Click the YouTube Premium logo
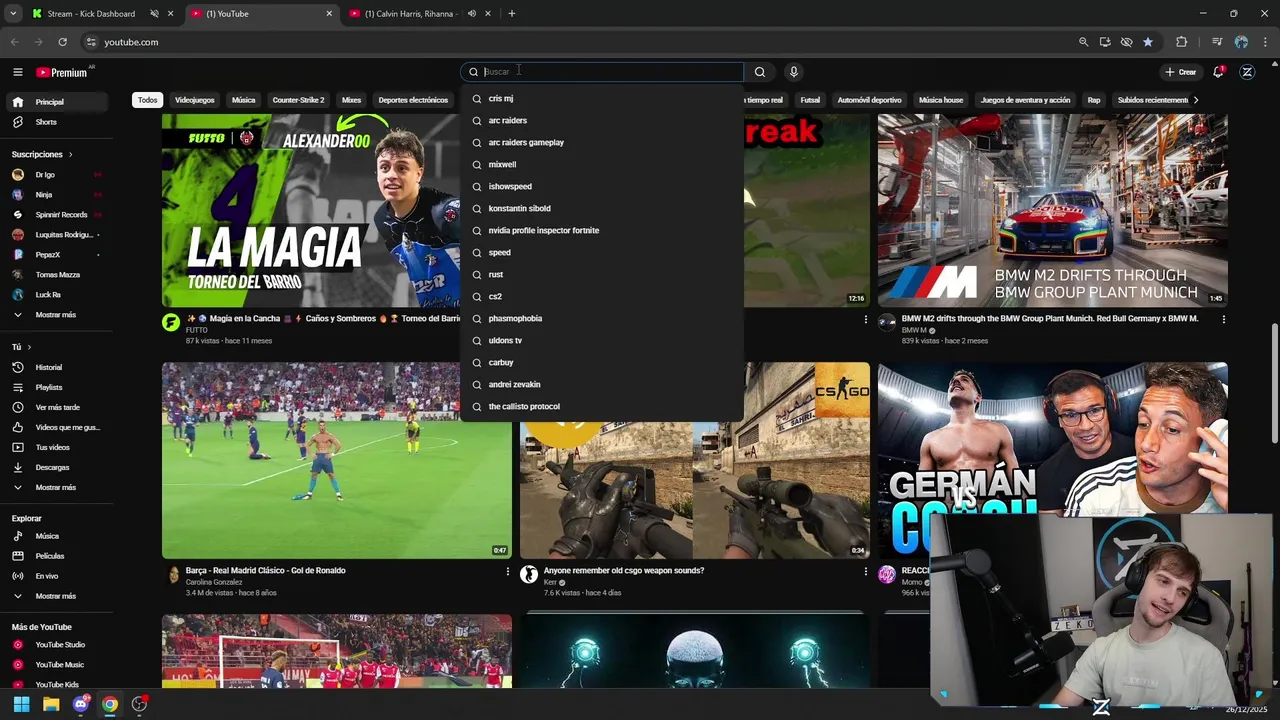 62,72
